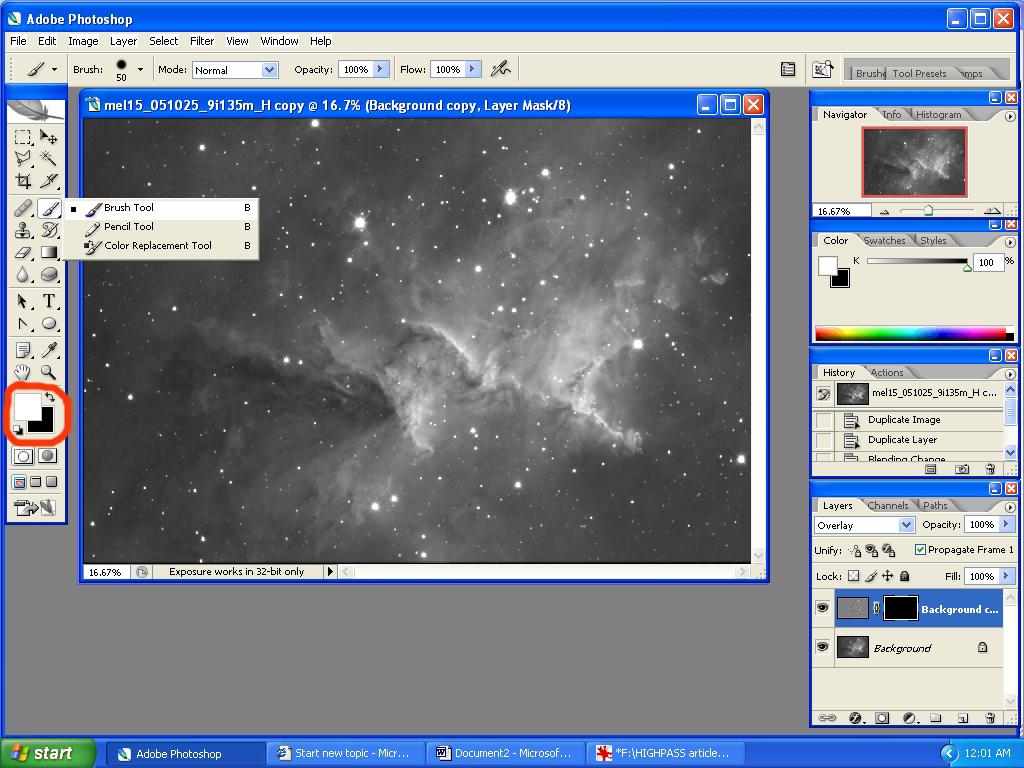1024x768 pixels.
Task: Activate the Type tool
Action: (48, 301)
